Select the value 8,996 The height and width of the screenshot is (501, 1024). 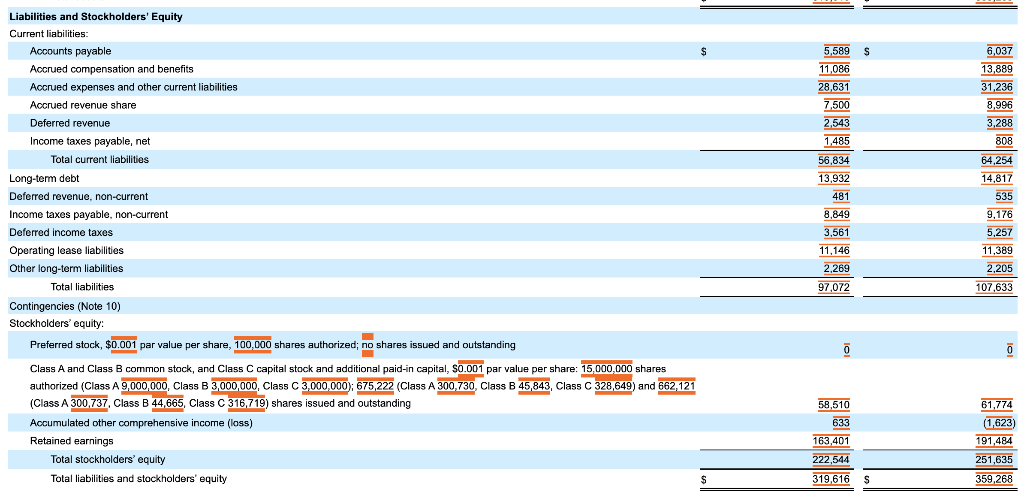[x=1000, y=105]
